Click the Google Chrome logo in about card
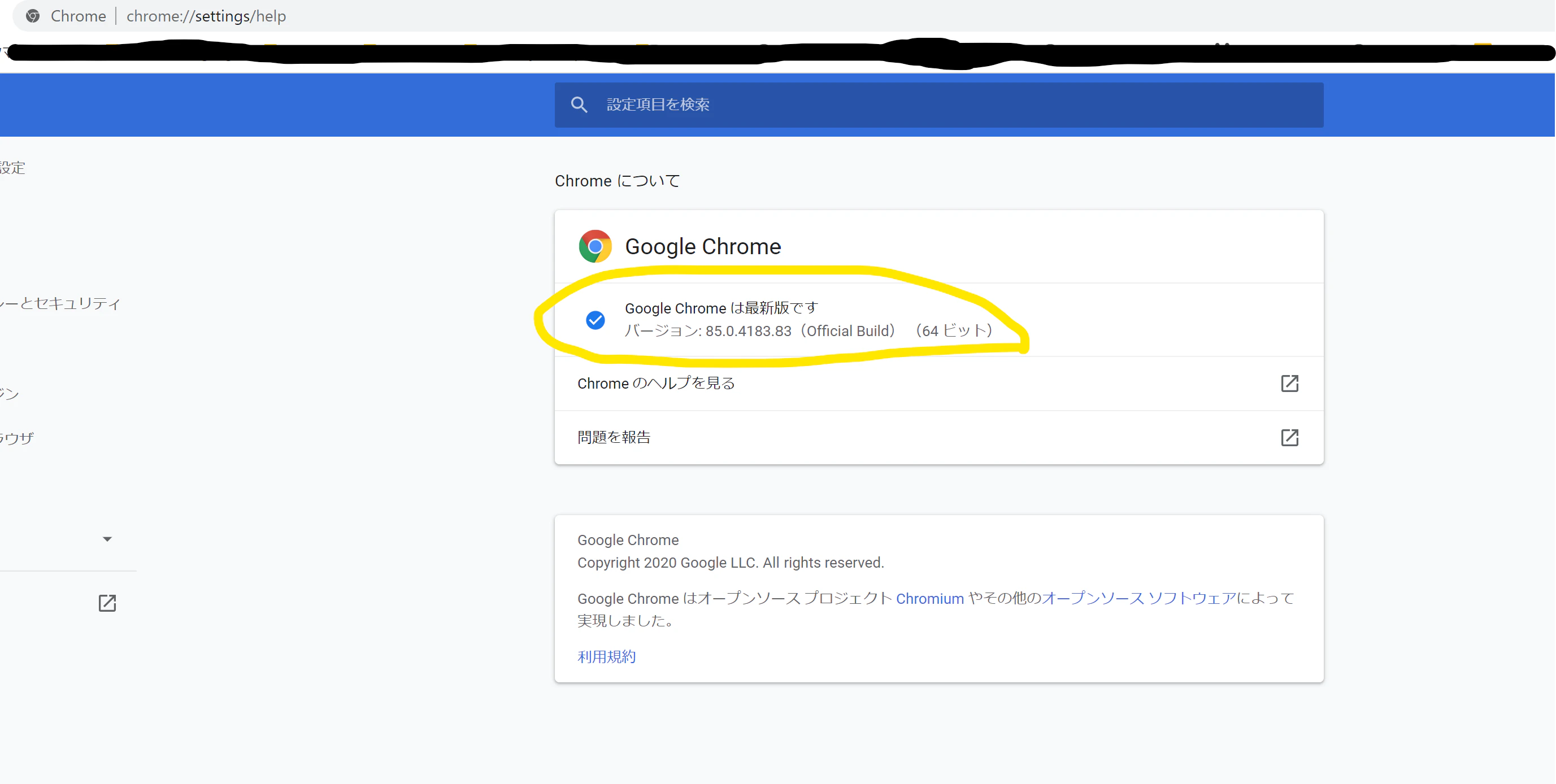This screenshot has width=1556, height=784. coord(594,246)
